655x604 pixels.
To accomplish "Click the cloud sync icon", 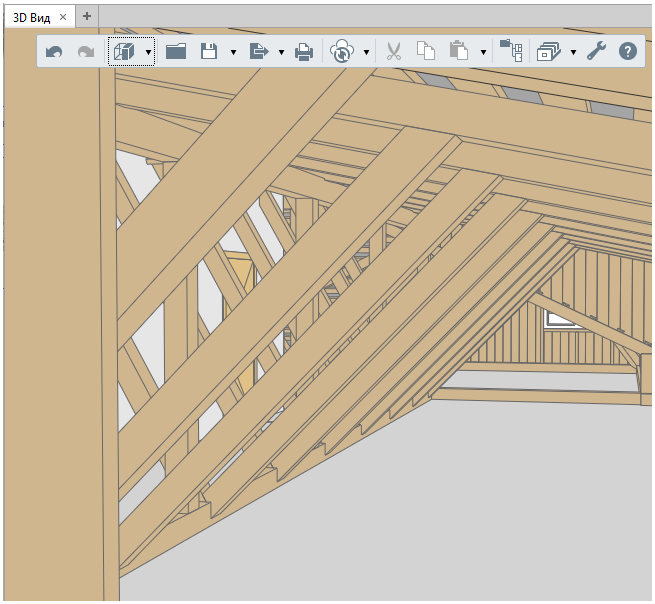I will click(x=342, y=52).
